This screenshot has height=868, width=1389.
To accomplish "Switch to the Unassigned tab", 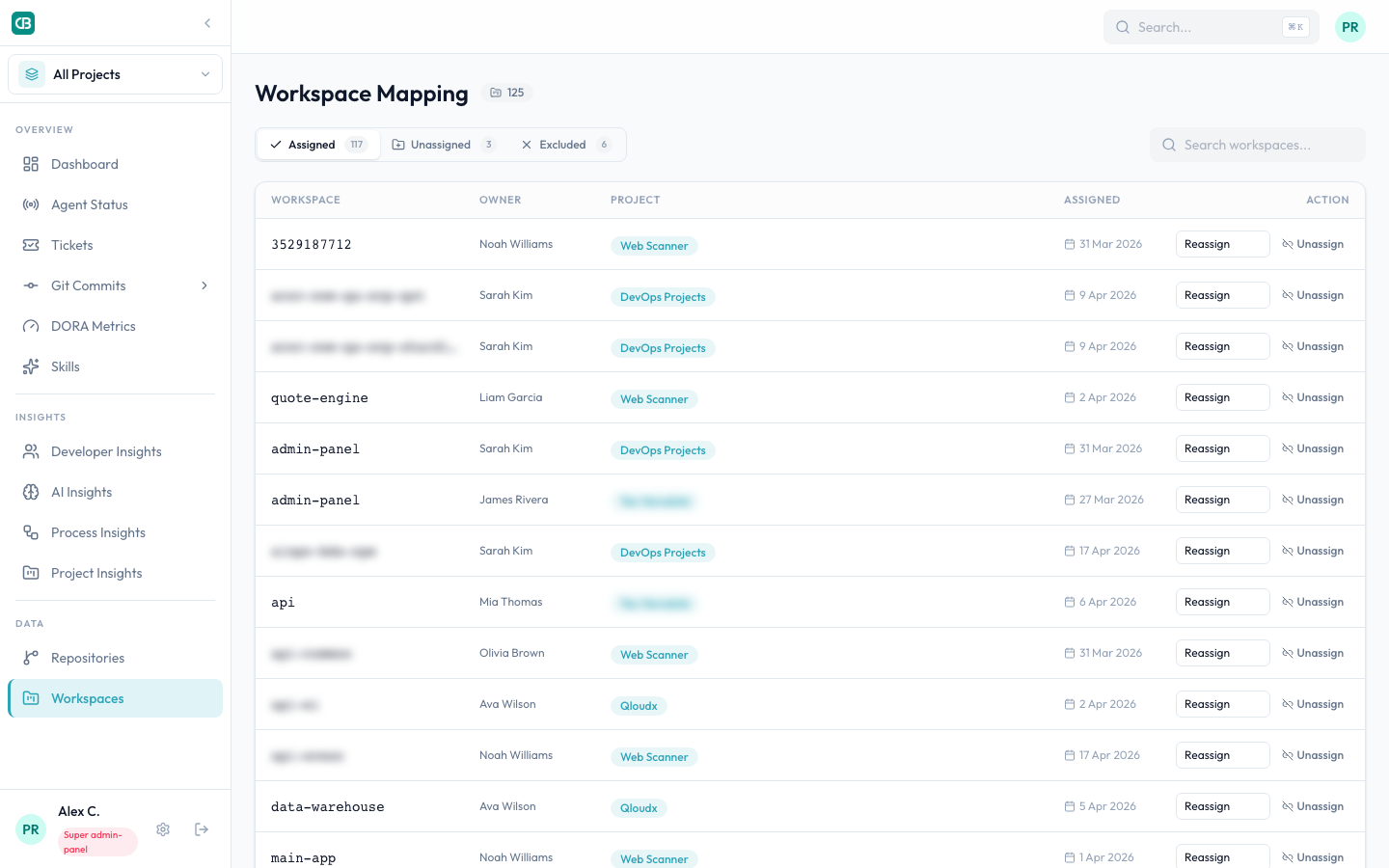I will pos(444,145).
